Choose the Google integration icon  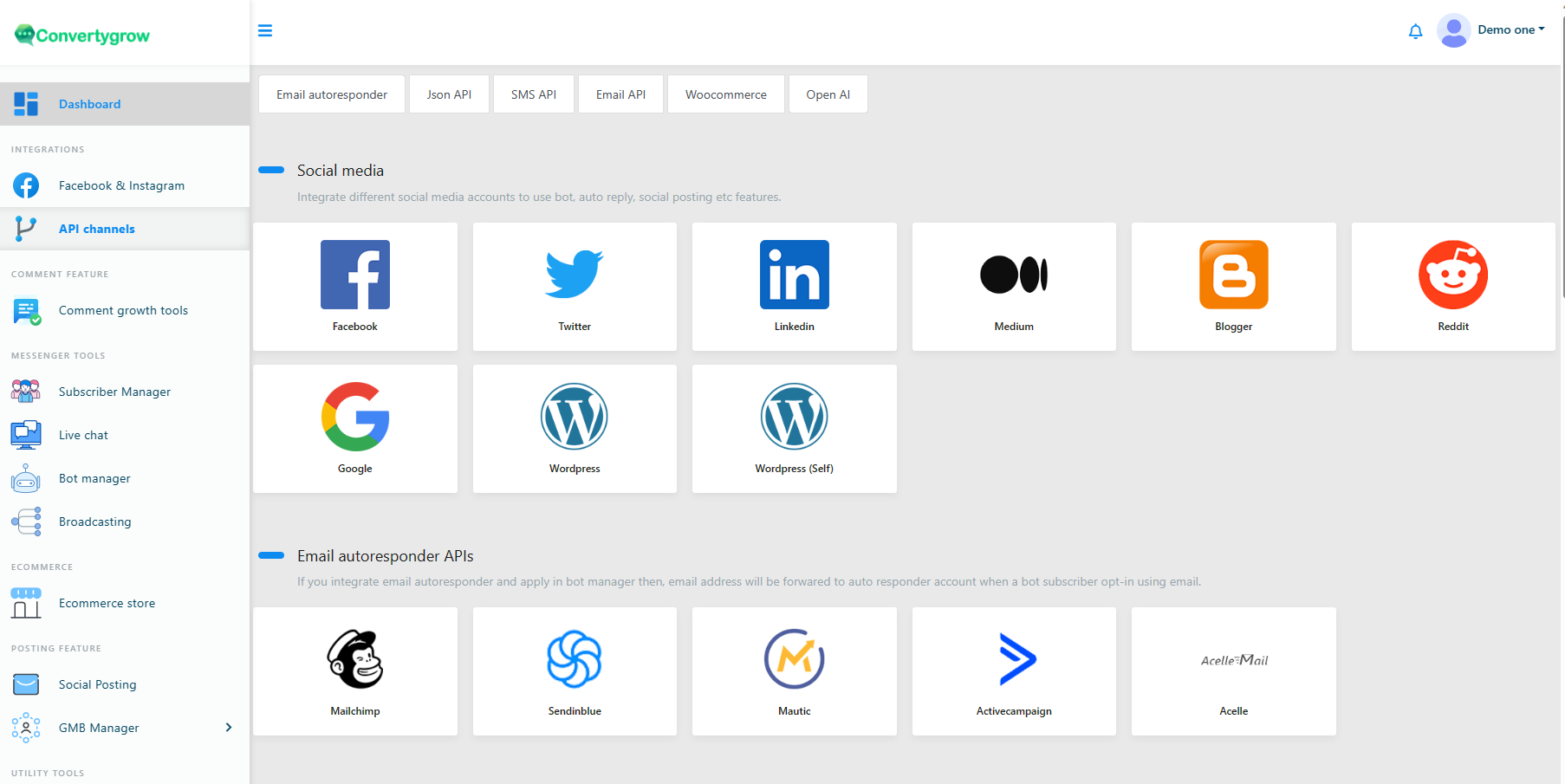click(355, 417)
